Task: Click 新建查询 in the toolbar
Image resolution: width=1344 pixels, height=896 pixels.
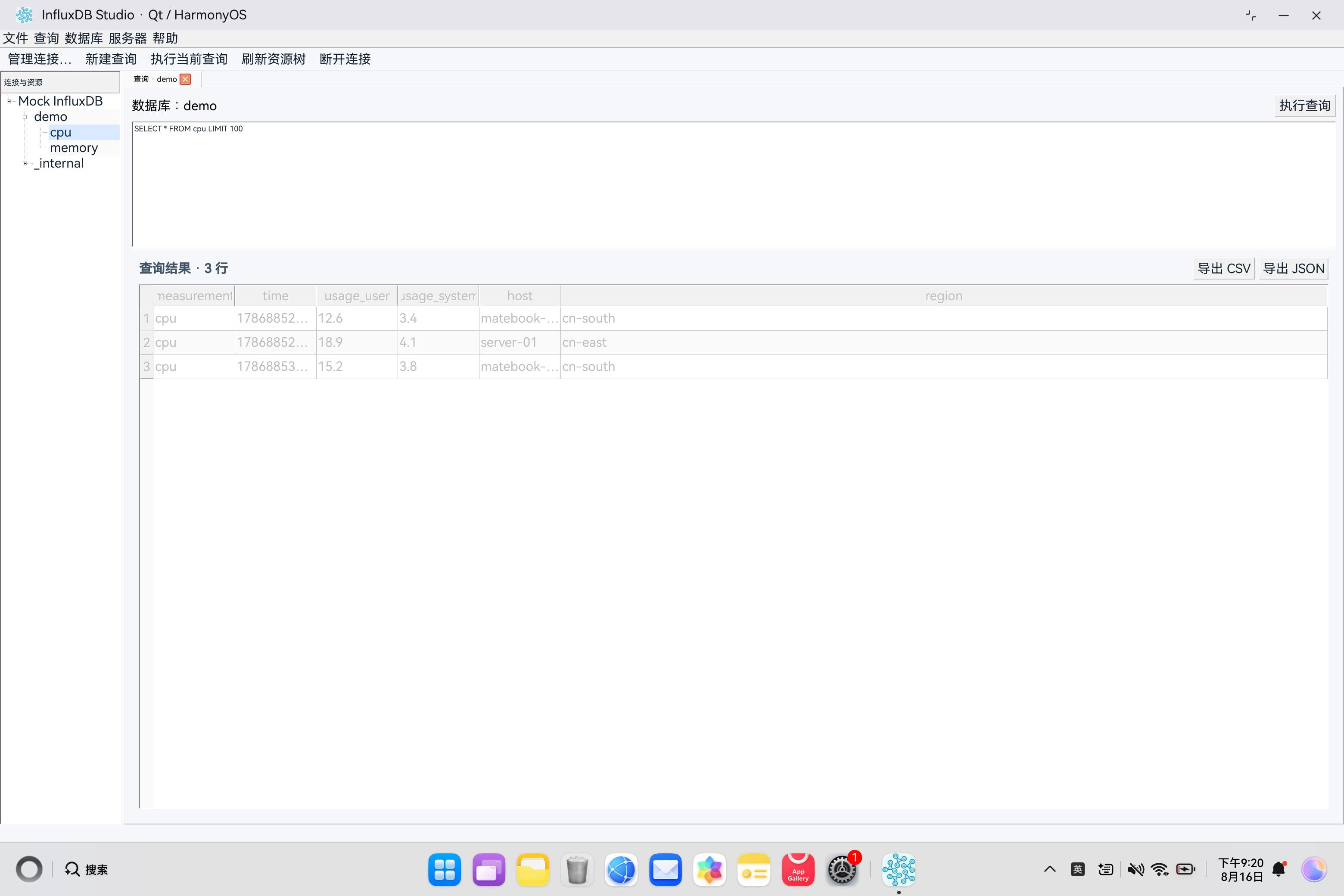Action: 111,59
